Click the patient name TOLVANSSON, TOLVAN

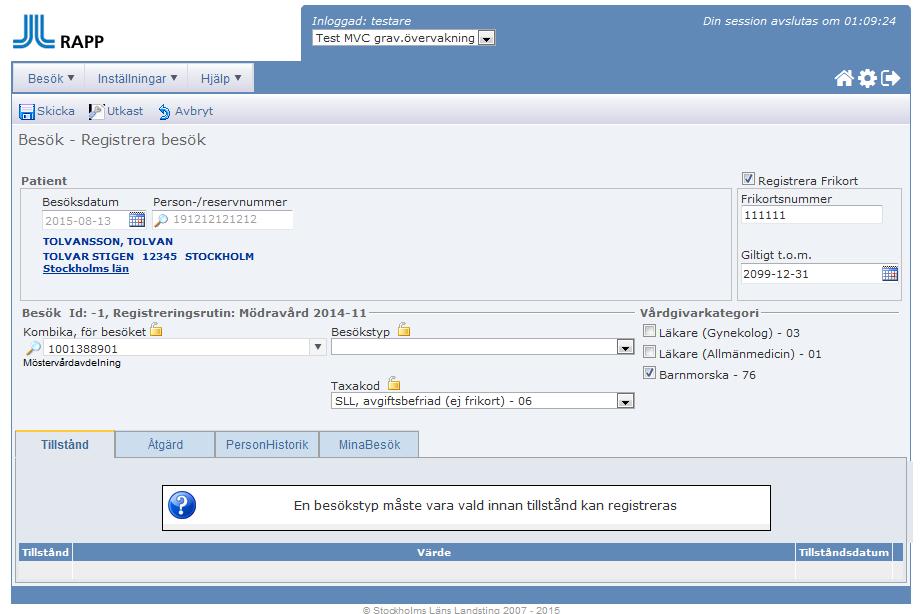pos(108,241)
